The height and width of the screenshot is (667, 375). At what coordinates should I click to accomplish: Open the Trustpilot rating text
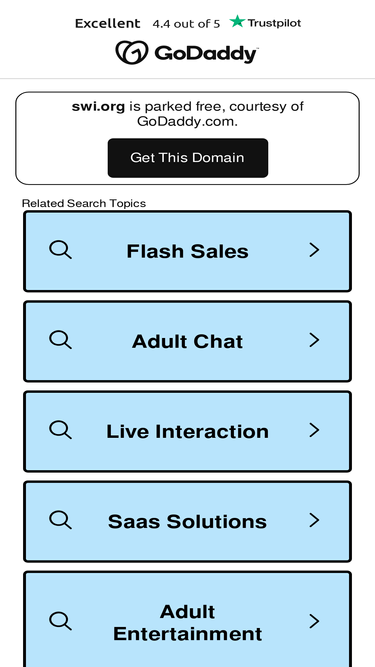coord(186,24)
